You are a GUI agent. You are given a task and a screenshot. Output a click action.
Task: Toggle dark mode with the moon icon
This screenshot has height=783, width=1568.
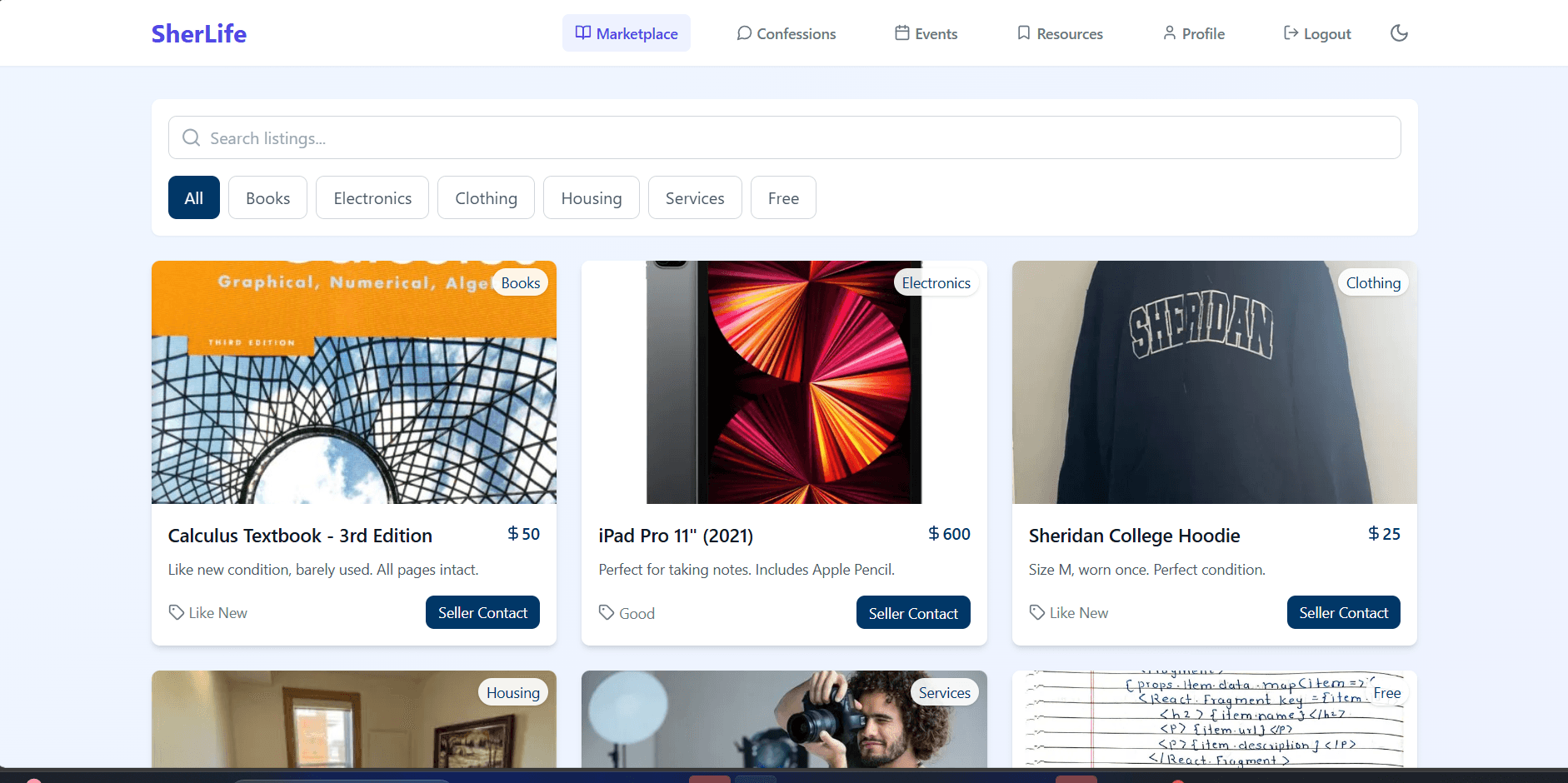click(x=1399, y=33)
